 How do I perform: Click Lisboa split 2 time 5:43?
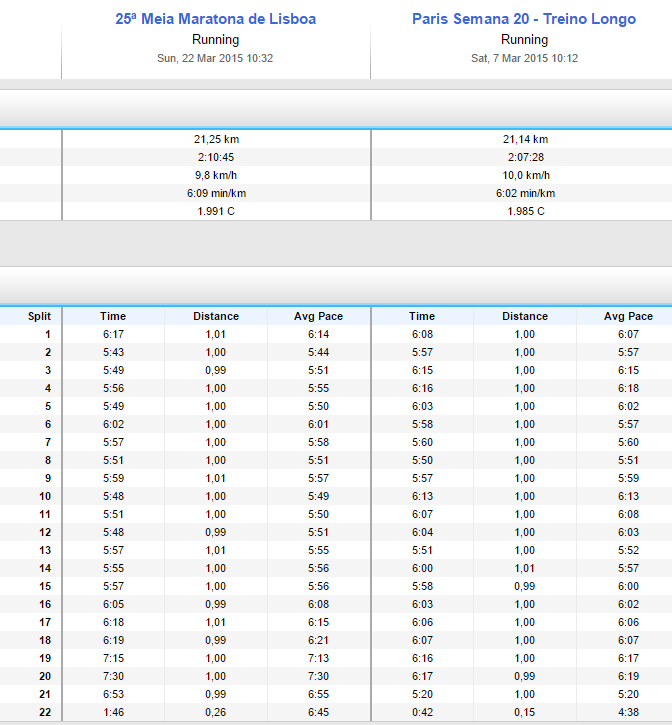coord(113,352)
